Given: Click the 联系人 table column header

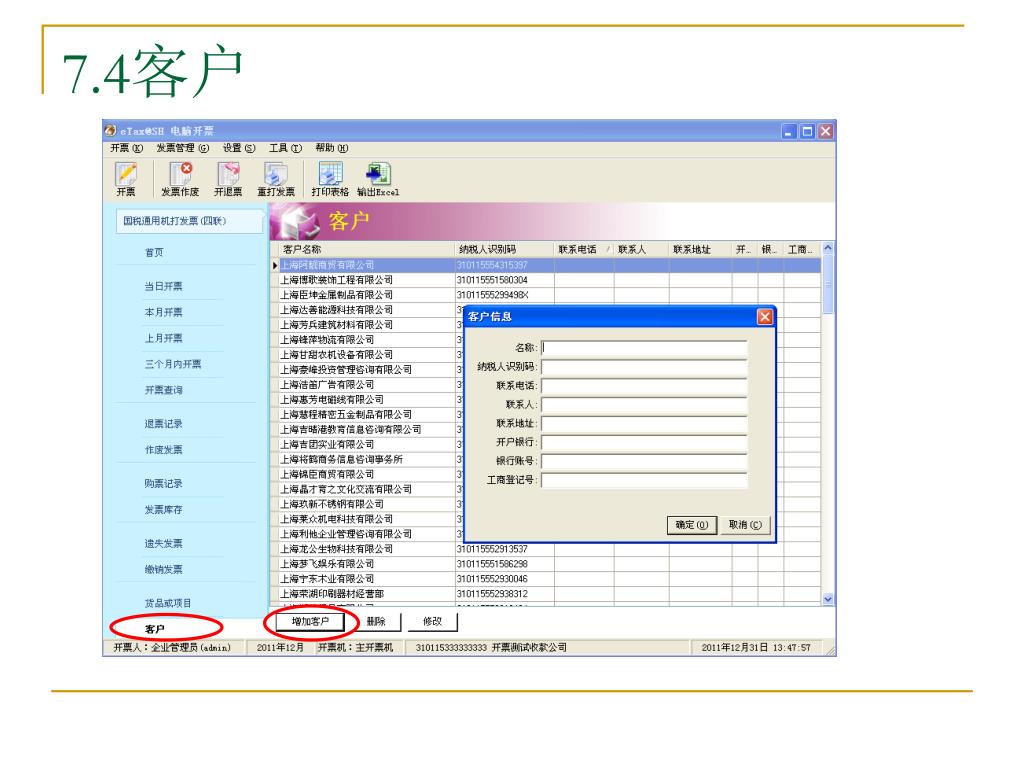Looking at the screenshot, I should tap(641, 249).
